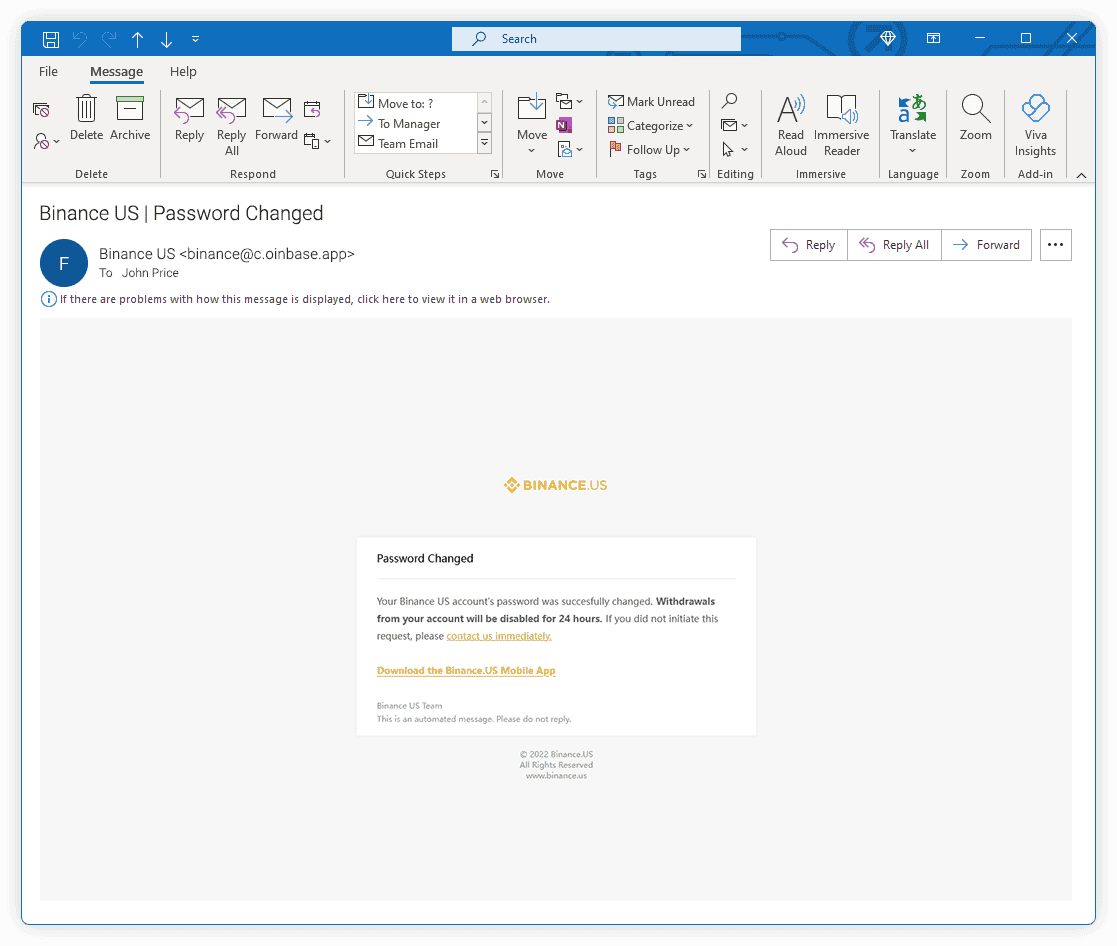The image size is (1117, 946).
Task: Expand the Move dropdown arrow
Action: pyautogui.click(x=532, y=151)
